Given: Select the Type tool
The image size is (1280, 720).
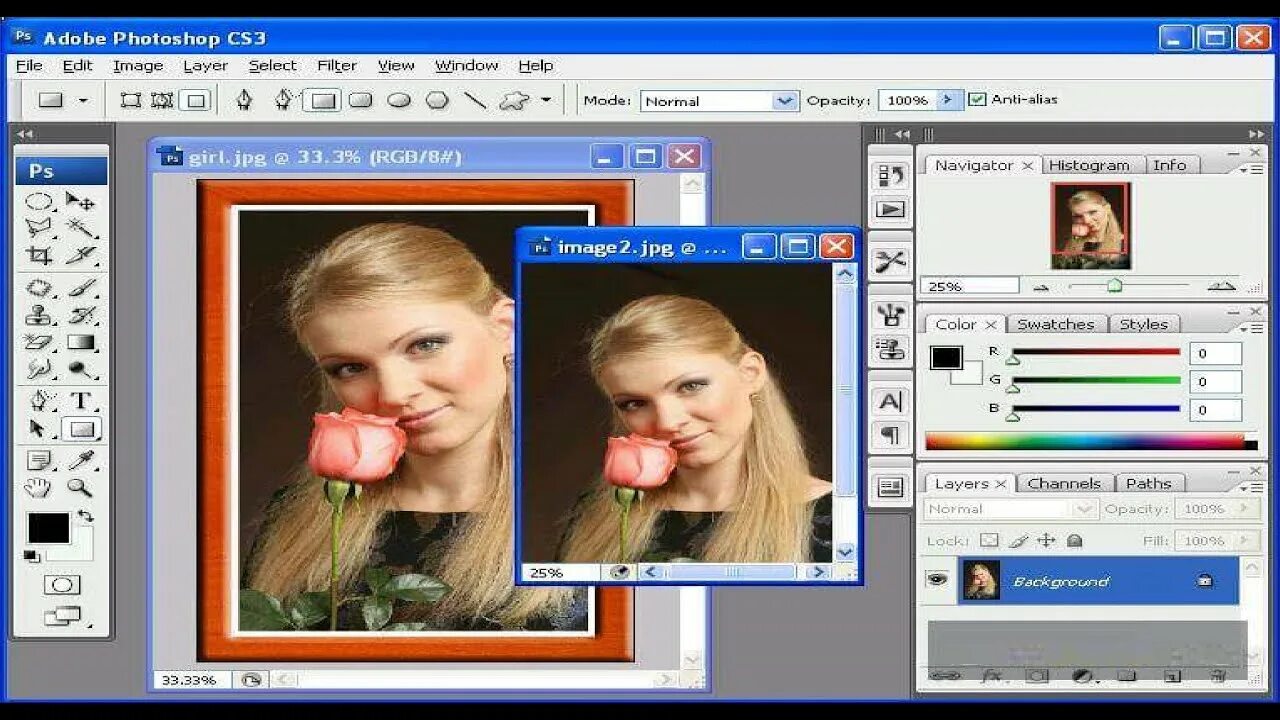Looking at the screenshot, I should pos(81,402).
